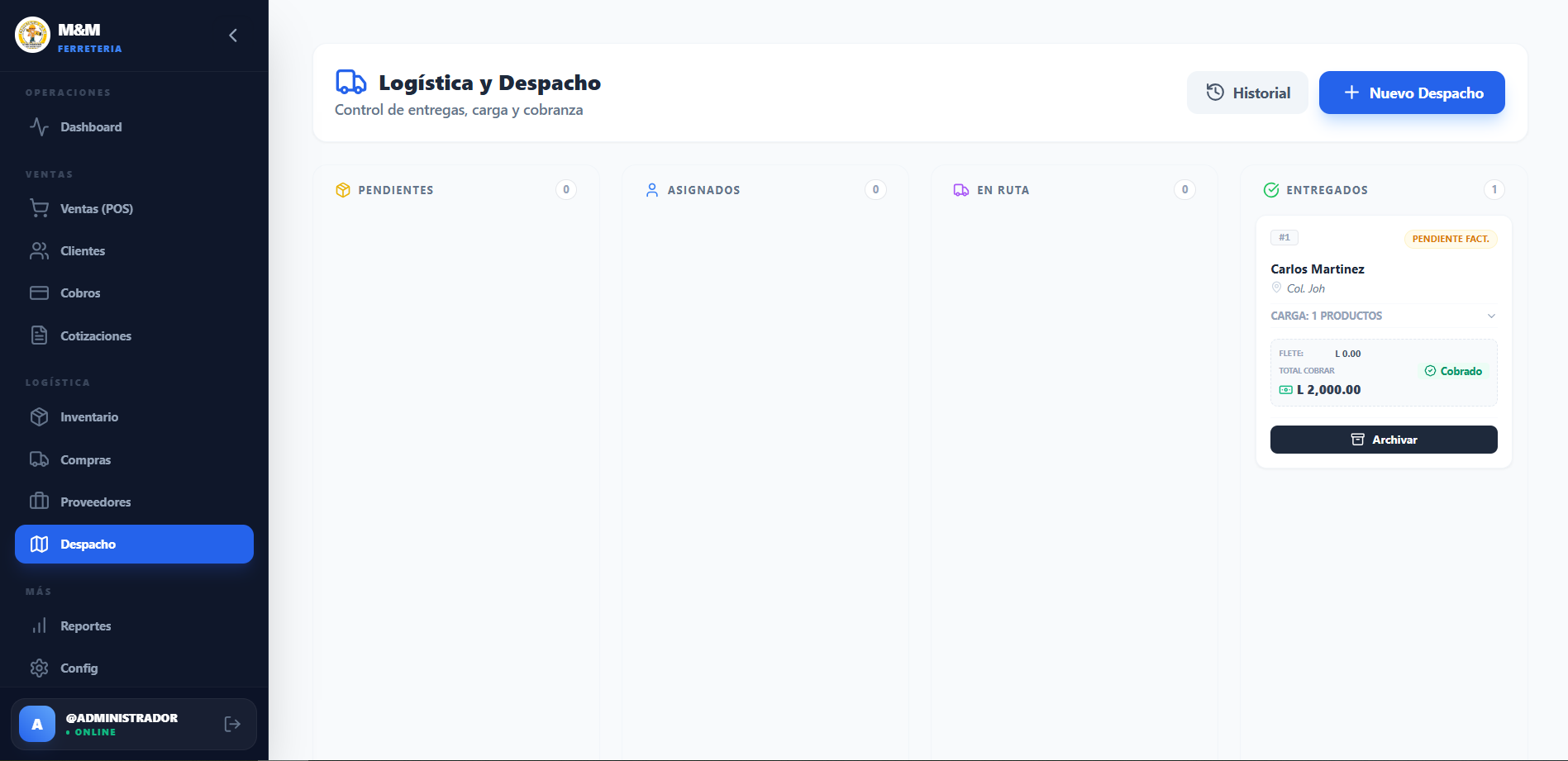Click the Config gear icon

[39, 668]
